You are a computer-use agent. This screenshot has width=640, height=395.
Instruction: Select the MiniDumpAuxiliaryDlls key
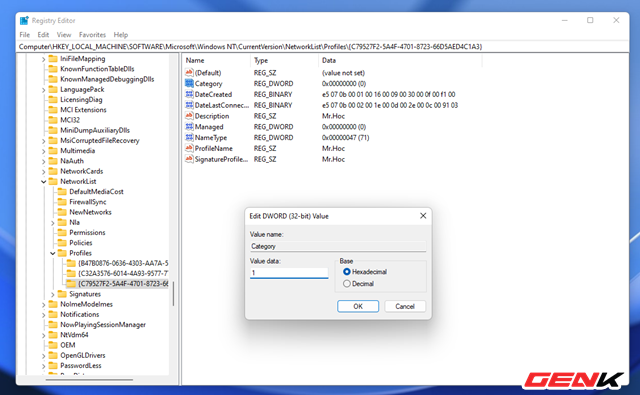click(x=95, y=130)
